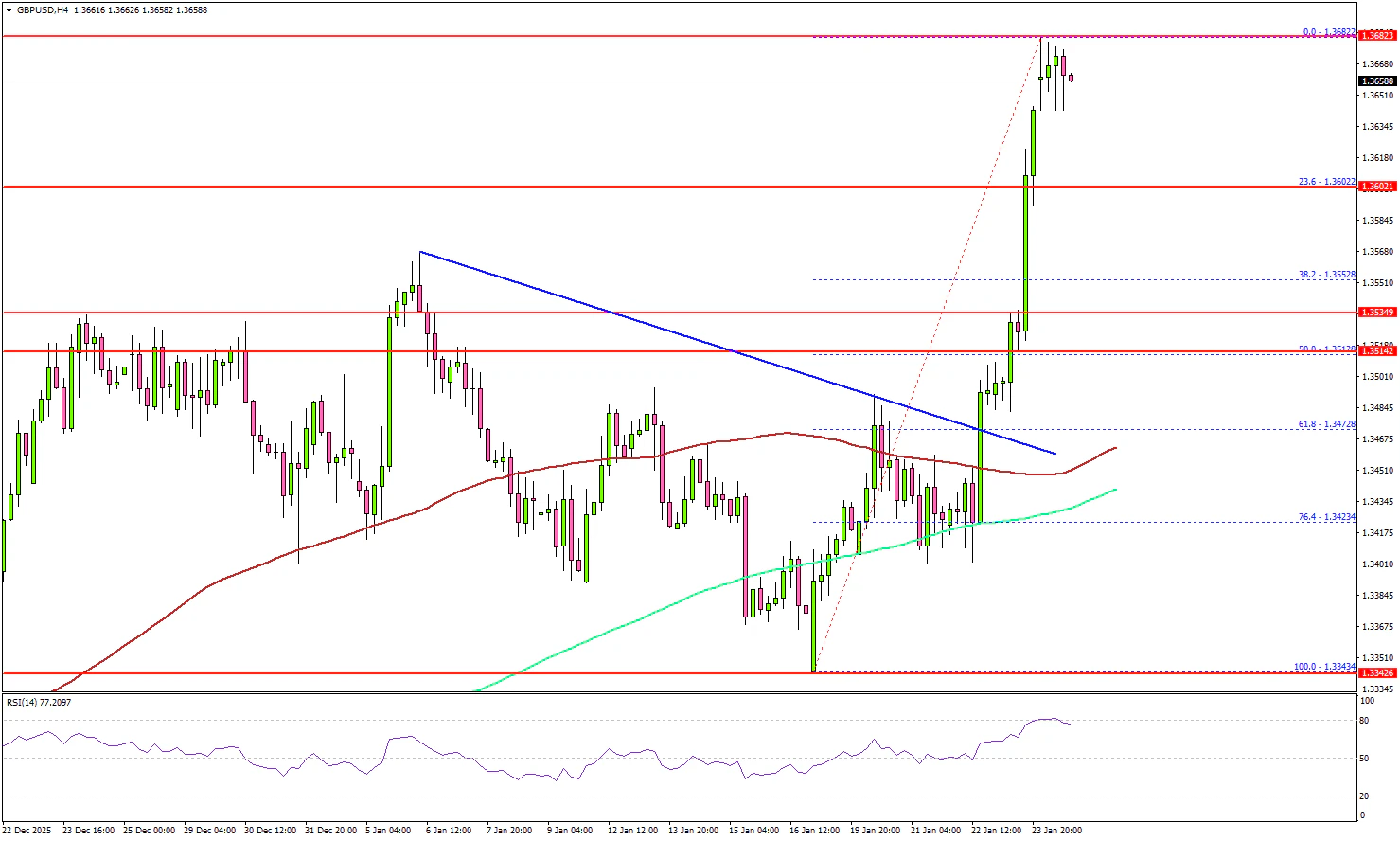The image size is (1400, 841).
Task: Click the 23.6 Fibonacci level label
Action: coord(1326,182)
